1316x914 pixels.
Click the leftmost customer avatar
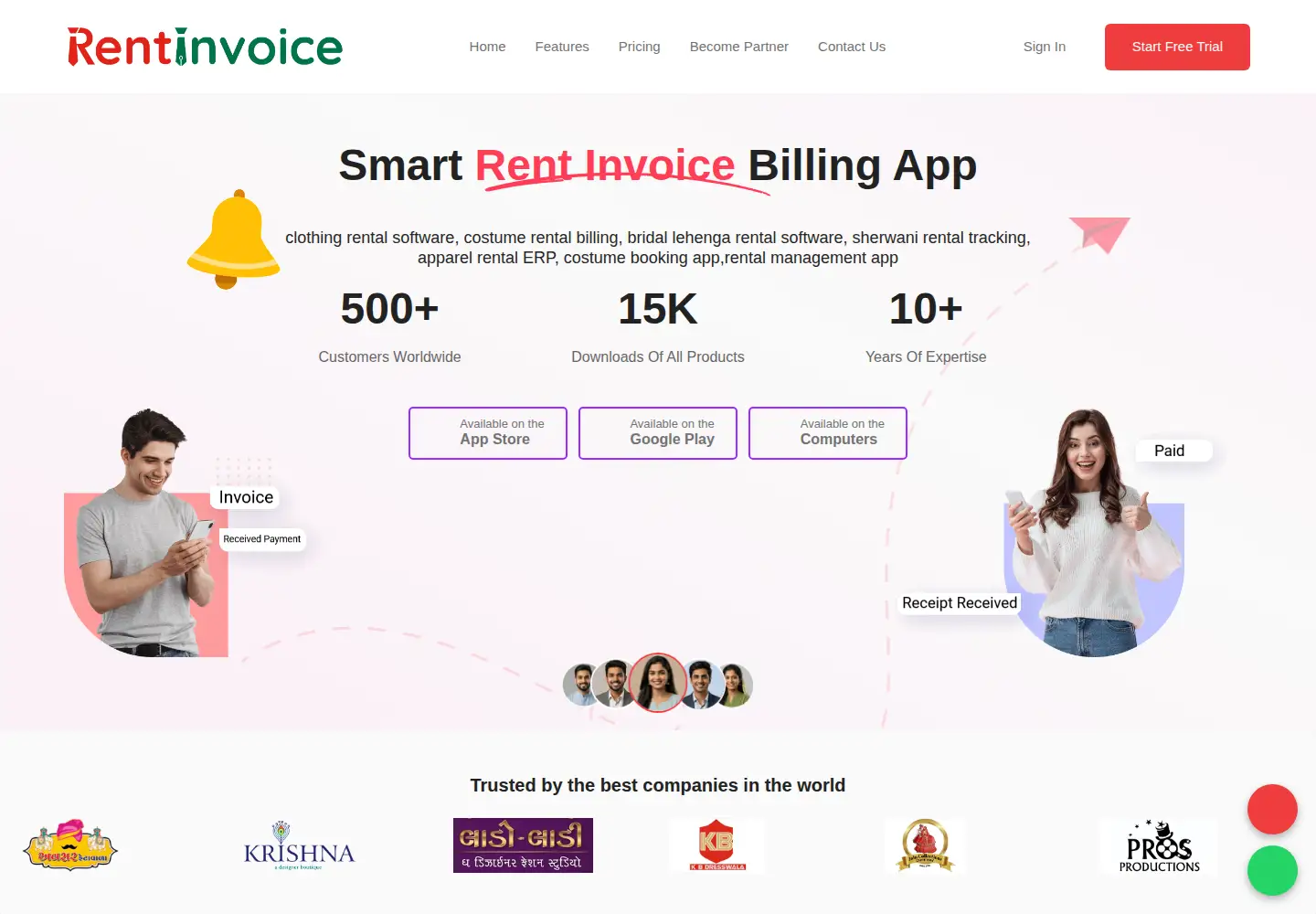(x=581, y=685)
